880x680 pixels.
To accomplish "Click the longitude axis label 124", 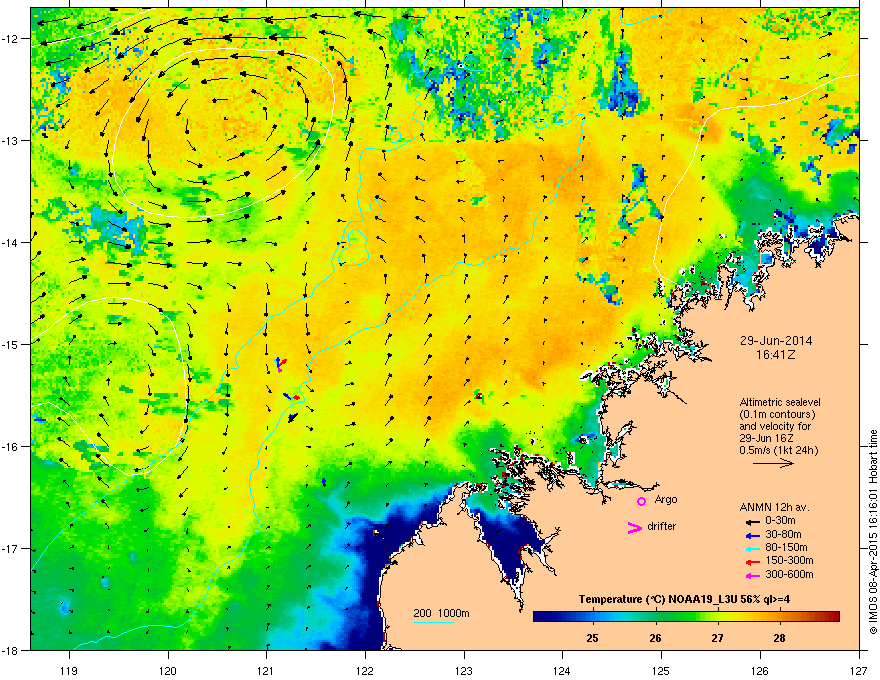I will click(x=562, y=670).
